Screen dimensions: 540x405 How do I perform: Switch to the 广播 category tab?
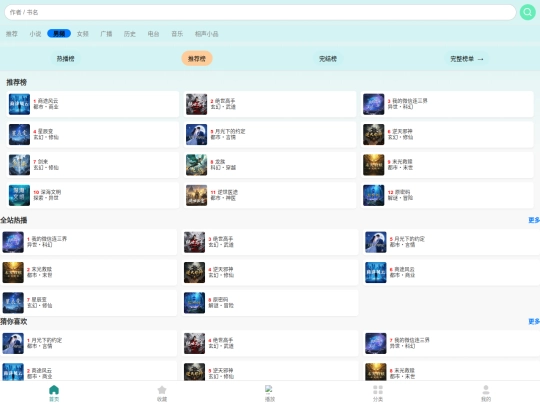[106, 34]
